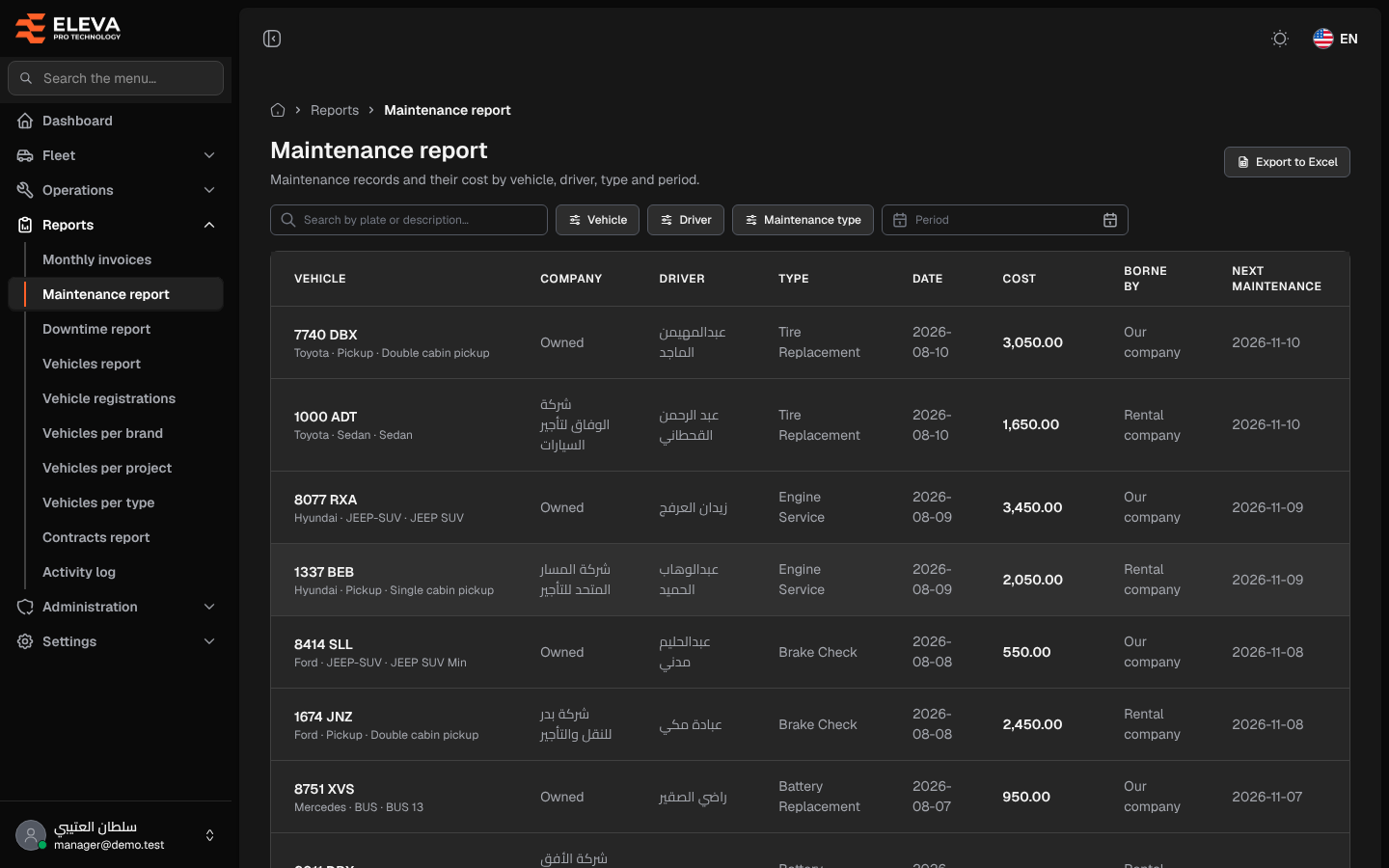Image resolution: width=1389 pixels, height=868 pixels.
Task: Collapse the Reports menu chevron
Action: 209,225
